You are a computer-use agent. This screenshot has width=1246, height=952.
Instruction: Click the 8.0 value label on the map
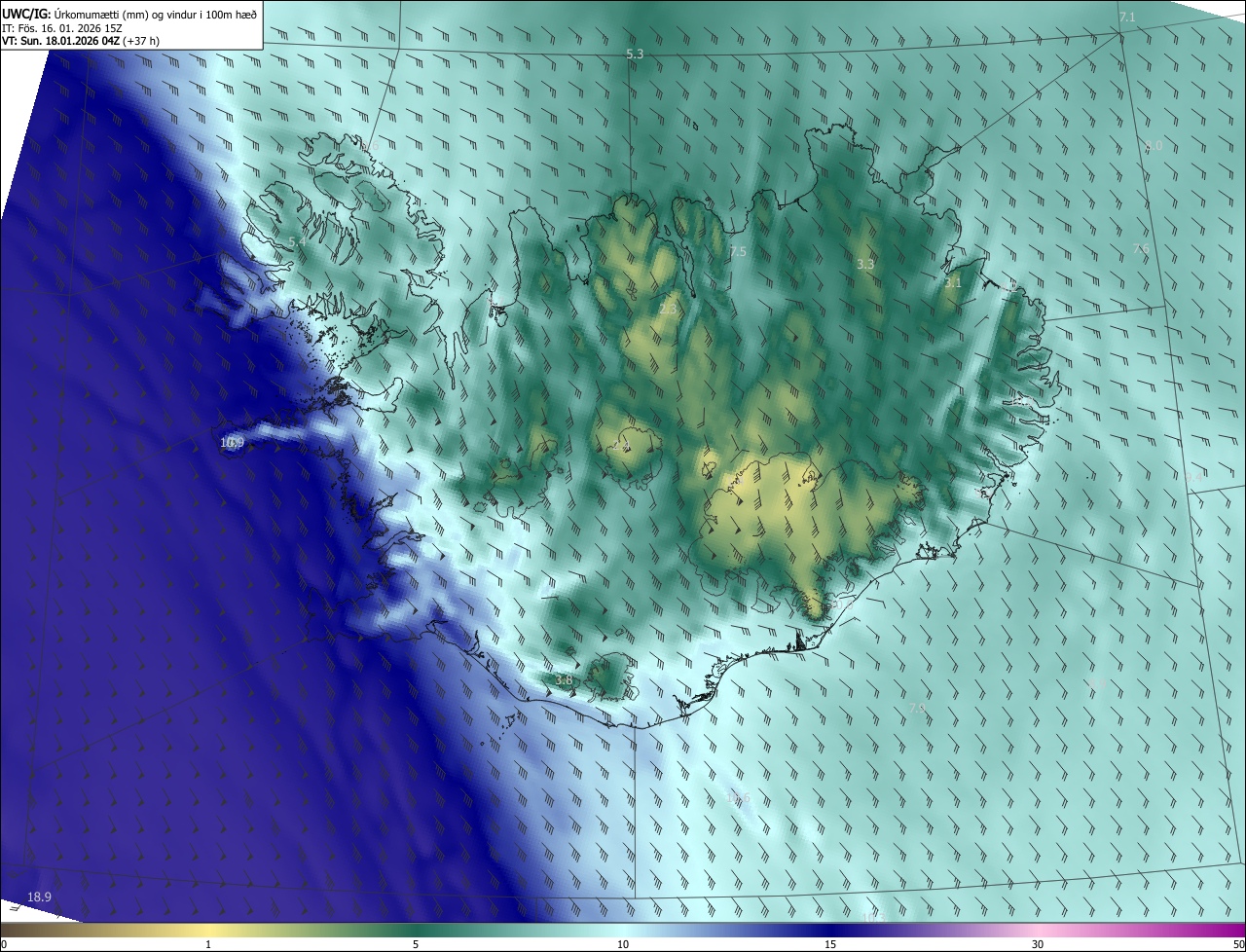(1154, 146)
